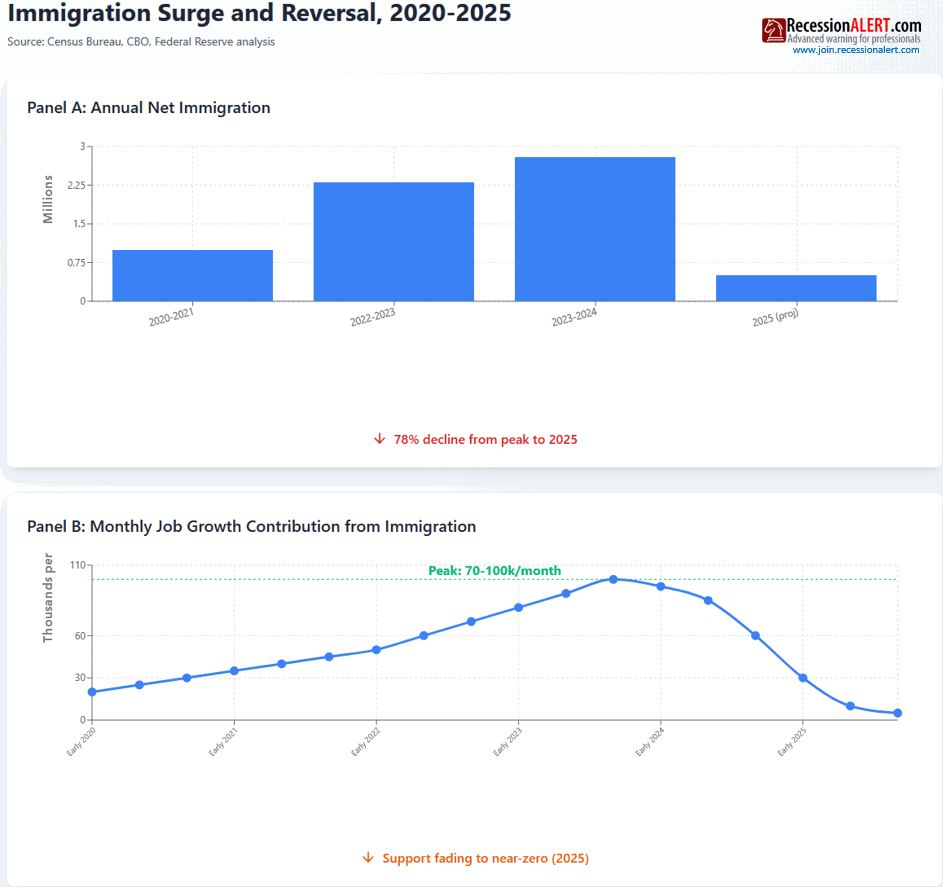Select the 2020-2021 immigration bar
Screen dimensions: 943x887
(x=192, y=276)
